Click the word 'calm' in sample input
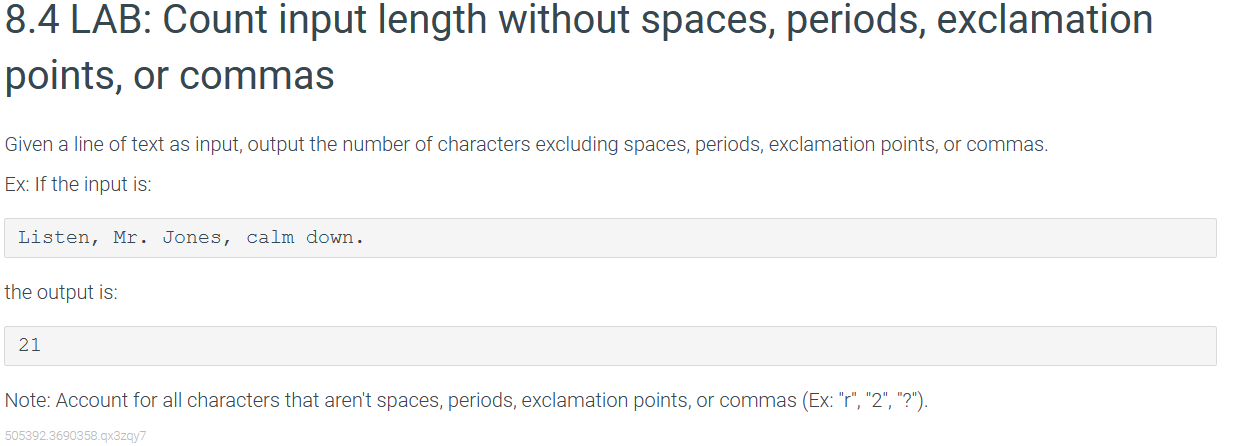1240x446 pixels. pyautogui.click(x=270, y=238)
